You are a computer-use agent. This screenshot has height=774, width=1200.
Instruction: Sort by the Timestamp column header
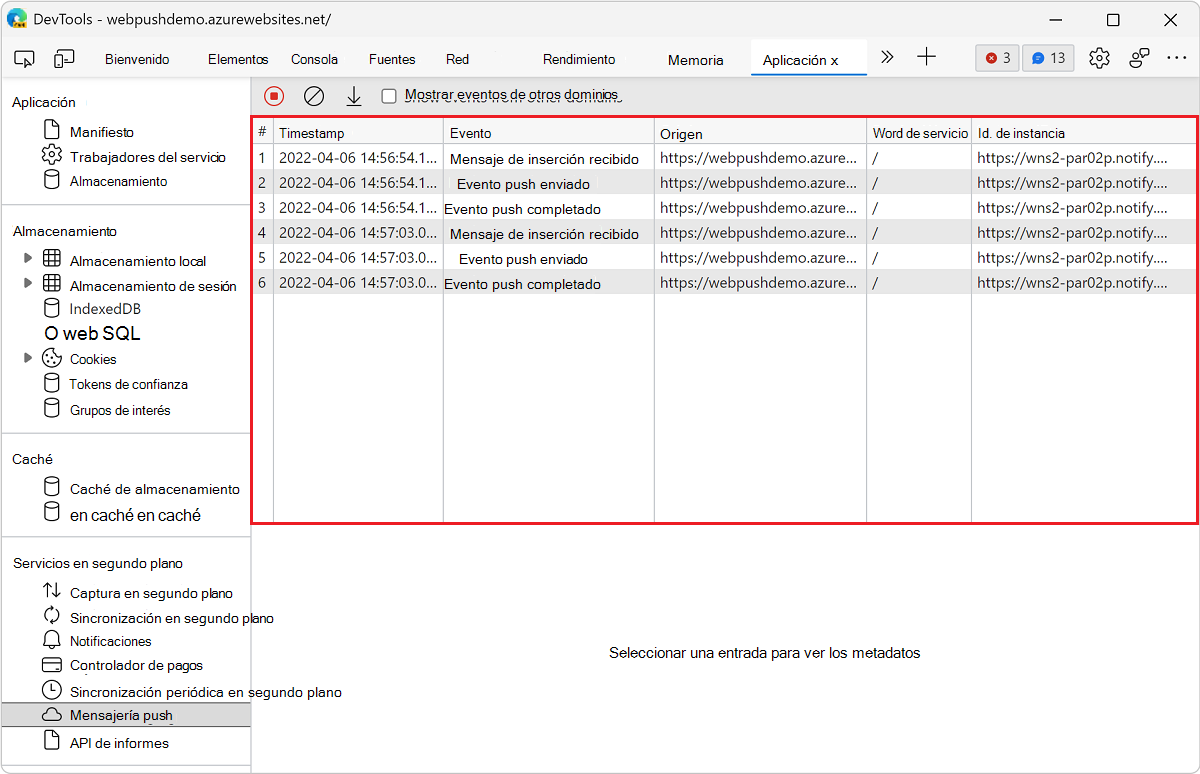pyautogui.click(x=358, y=132)
